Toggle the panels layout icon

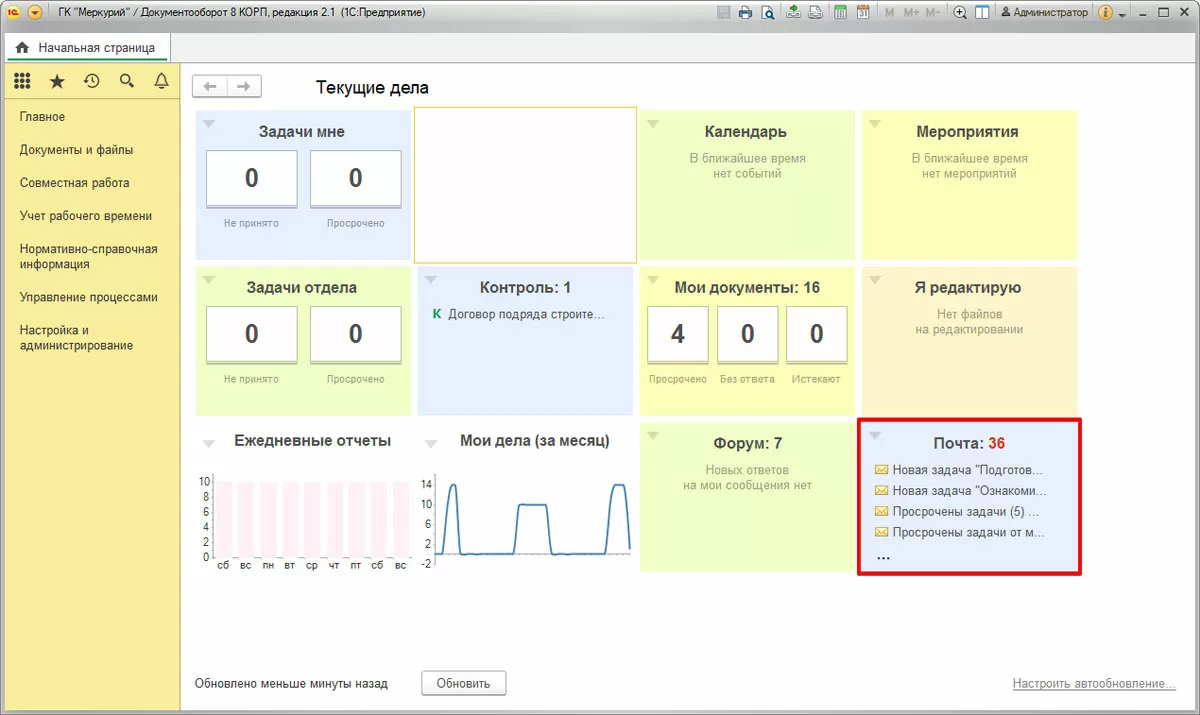(x=982, y=13)
